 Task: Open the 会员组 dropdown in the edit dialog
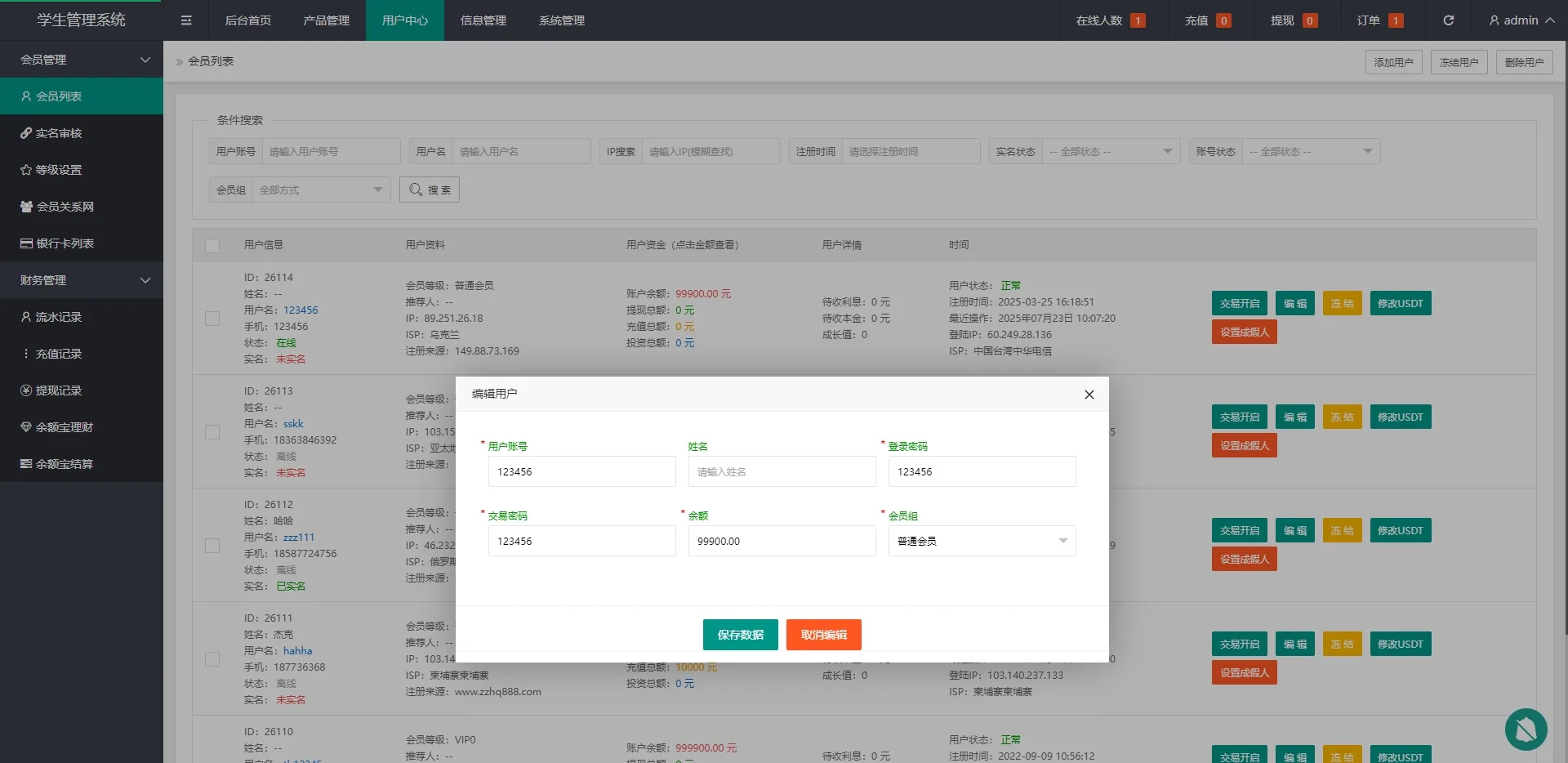tap(982, 541)
